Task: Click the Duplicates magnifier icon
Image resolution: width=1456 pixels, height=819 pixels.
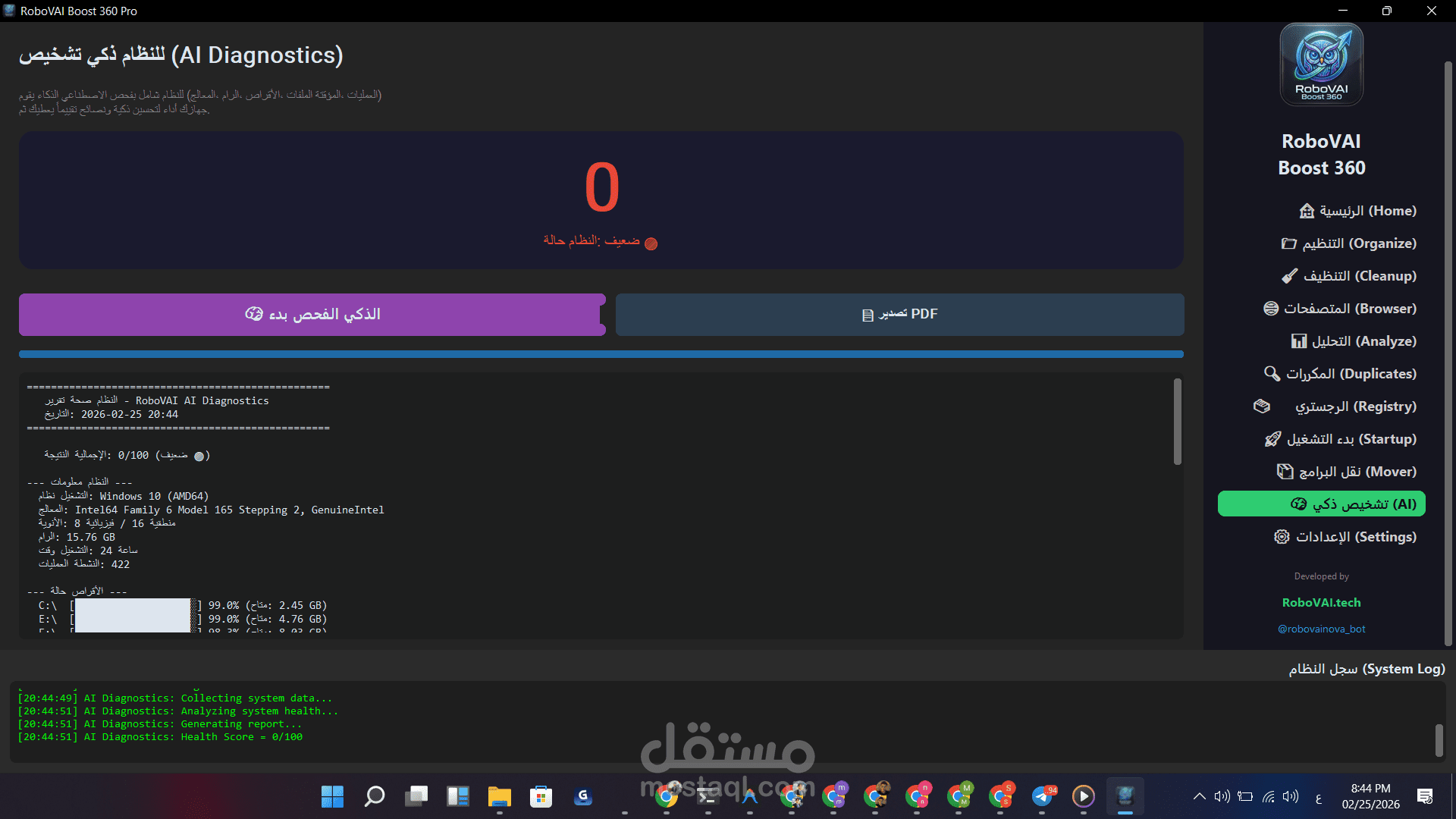Action: [1272, 374]
